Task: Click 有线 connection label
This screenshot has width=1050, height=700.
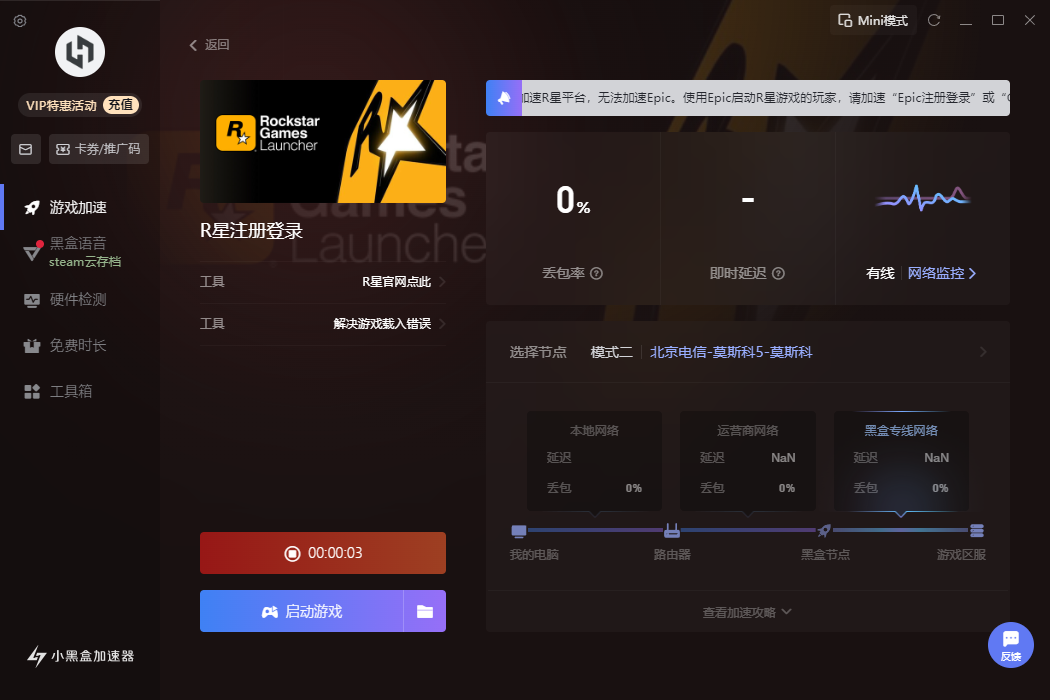Action: (880, 273)
